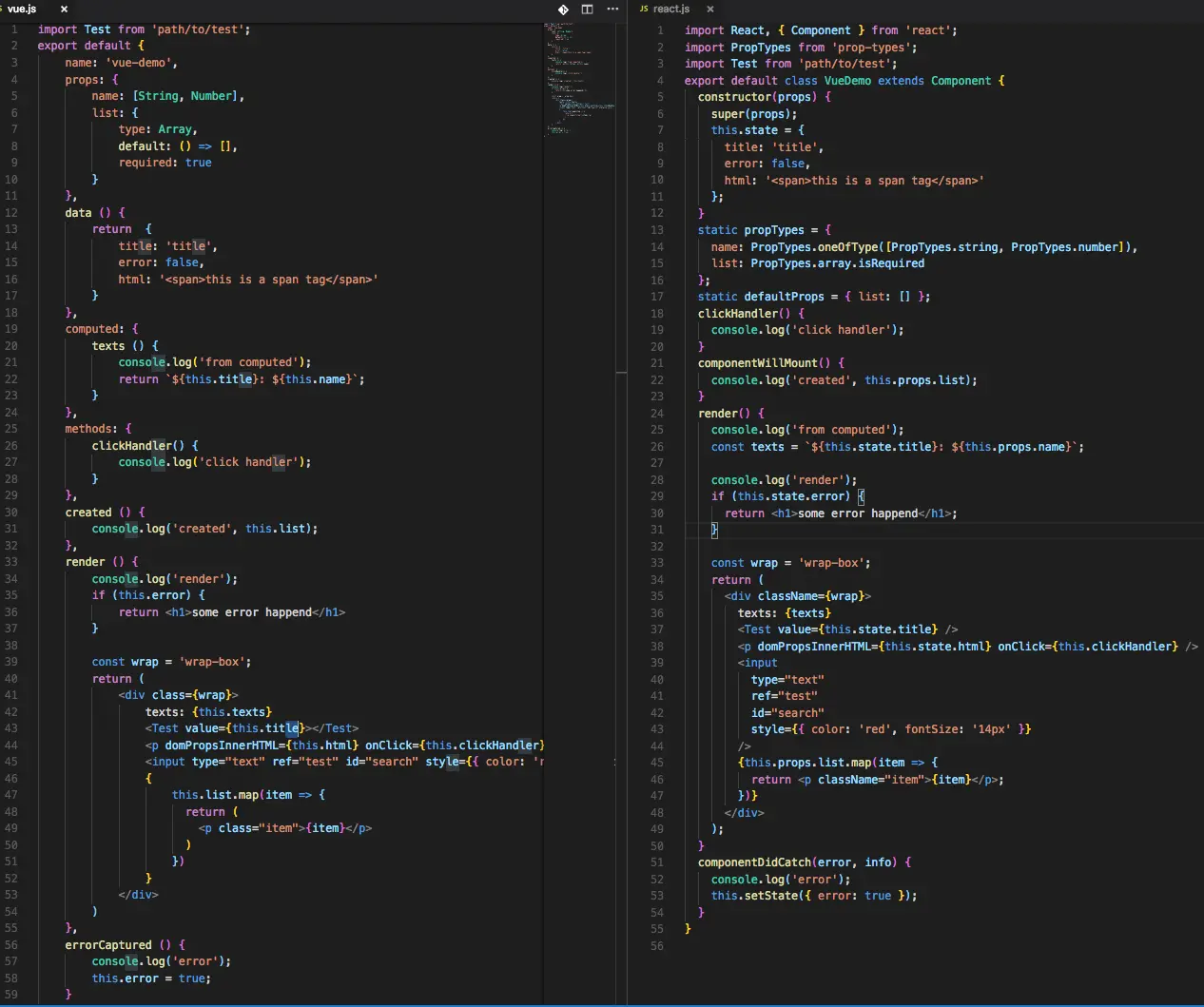Click 'componentWillMount() {' in react.js
The image size is (1204, 1007).
click(771, 363)
